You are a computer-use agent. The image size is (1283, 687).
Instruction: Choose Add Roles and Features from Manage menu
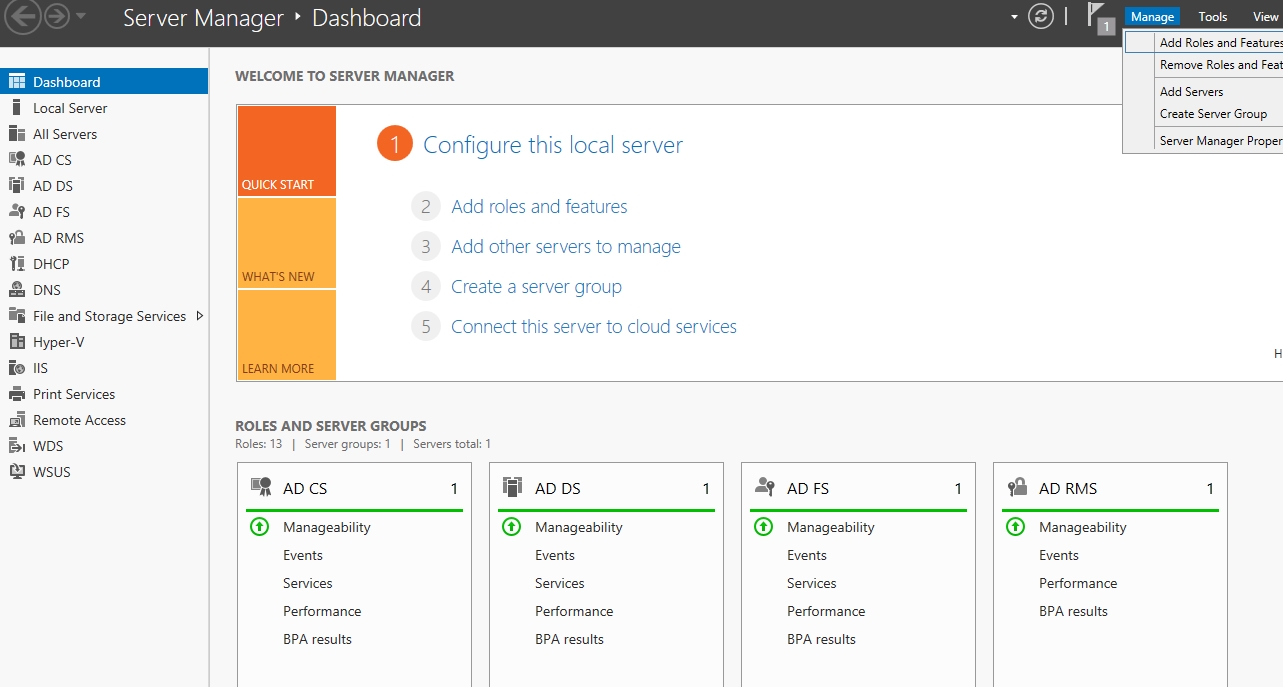(1204, 43)
